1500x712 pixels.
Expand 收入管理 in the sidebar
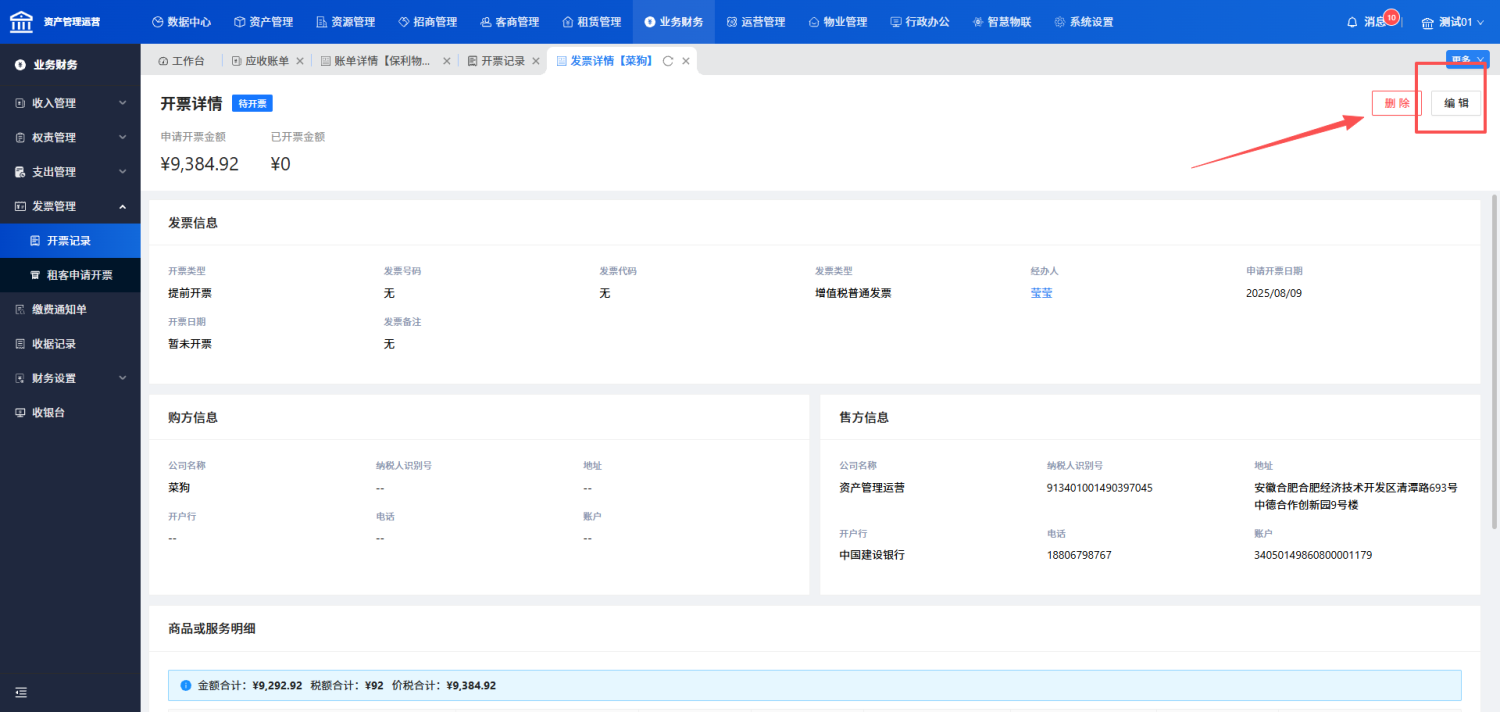[70, 103]
